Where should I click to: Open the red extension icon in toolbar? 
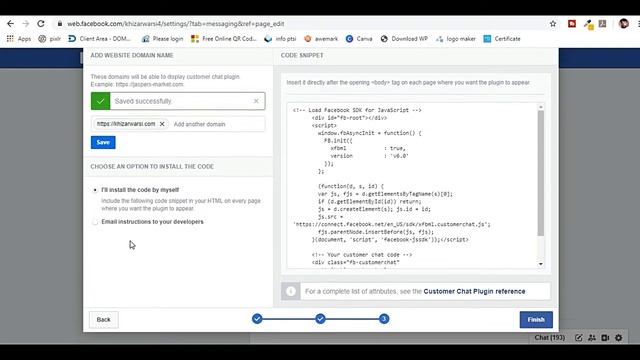(x=572, y=24)
